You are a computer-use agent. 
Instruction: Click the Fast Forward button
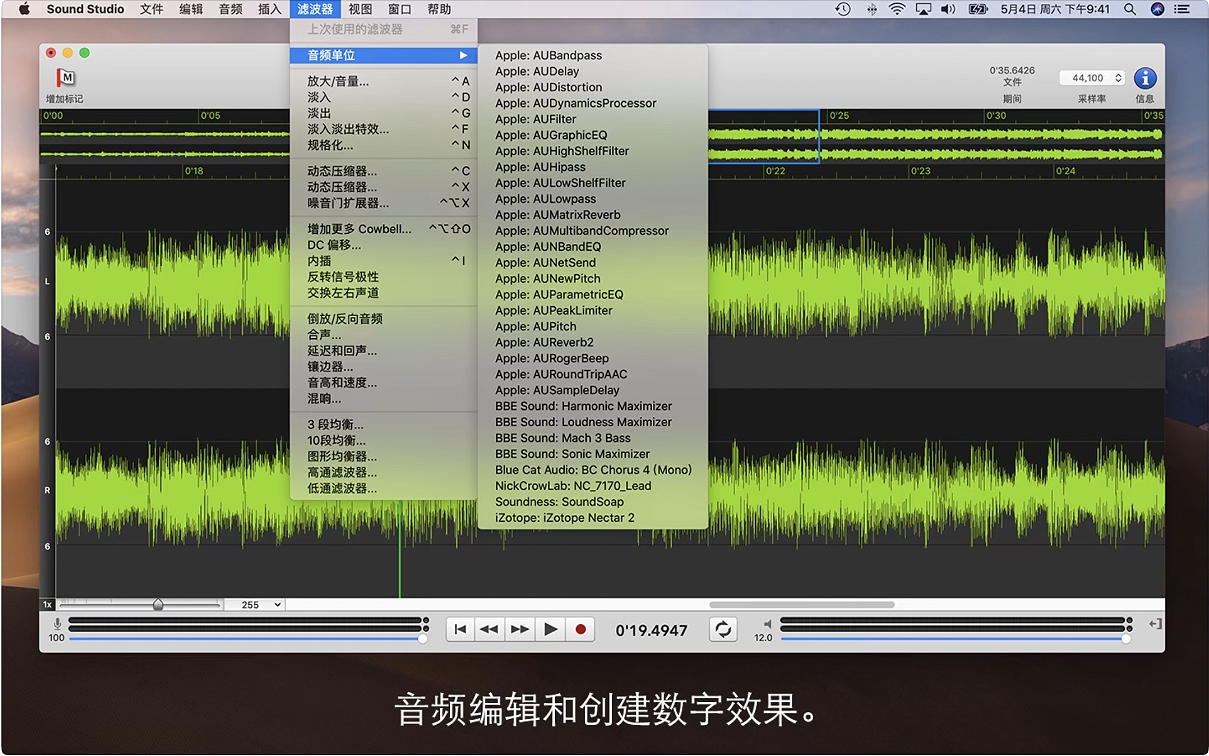click(x=520, y=629)
